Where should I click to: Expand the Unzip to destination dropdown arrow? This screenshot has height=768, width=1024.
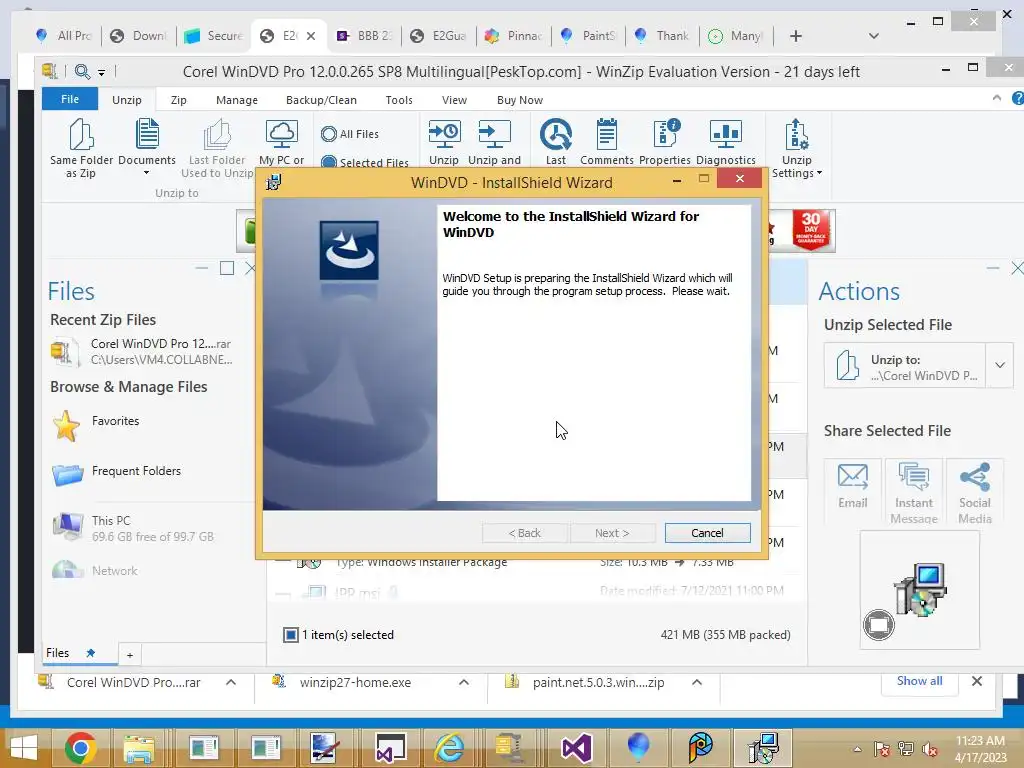point(1000,365)
